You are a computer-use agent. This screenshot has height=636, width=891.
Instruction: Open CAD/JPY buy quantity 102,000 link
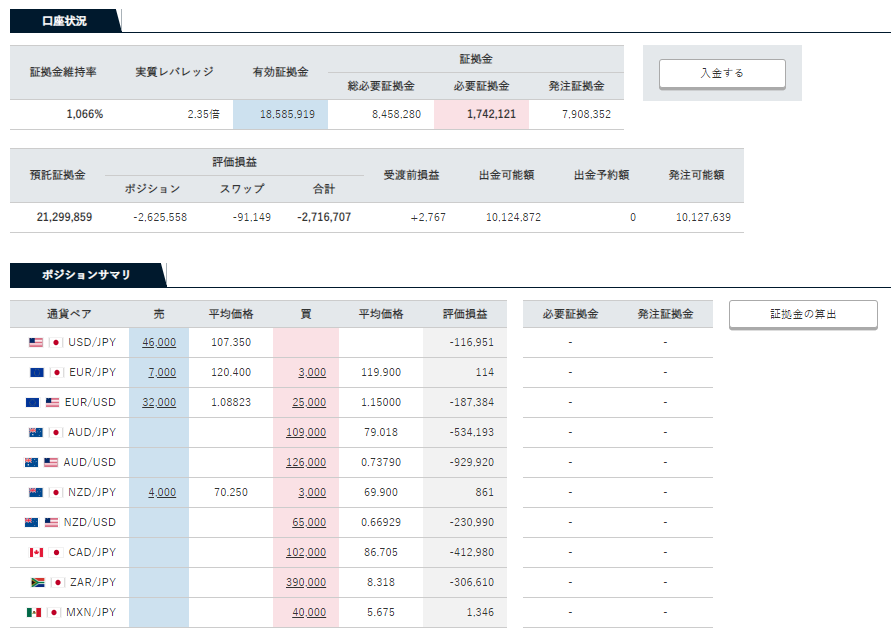coord(306,552)
